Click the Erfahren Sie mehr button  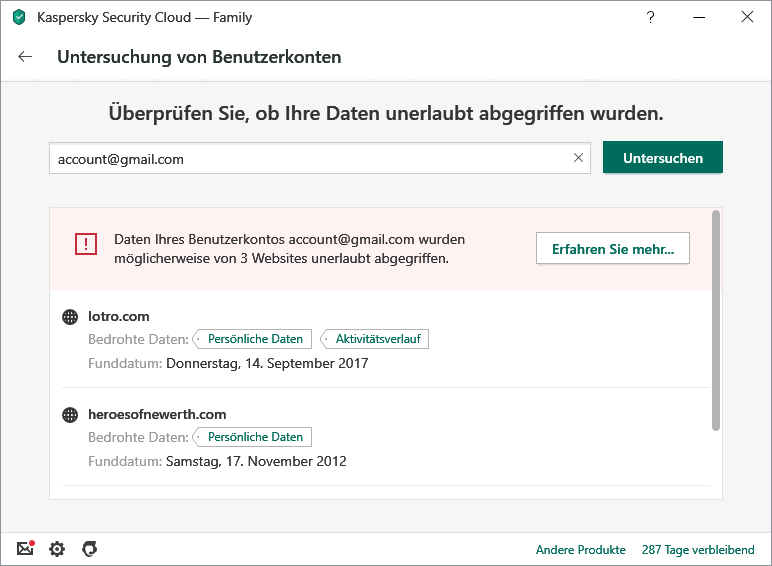(613, 249)
